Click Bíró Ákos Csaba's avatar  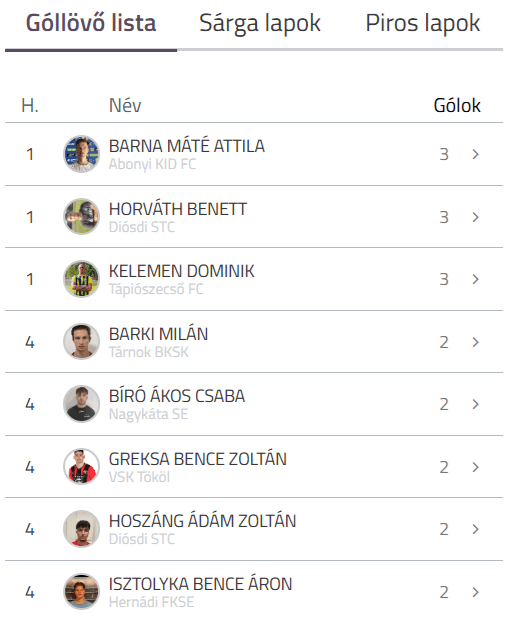coord(81,404)
